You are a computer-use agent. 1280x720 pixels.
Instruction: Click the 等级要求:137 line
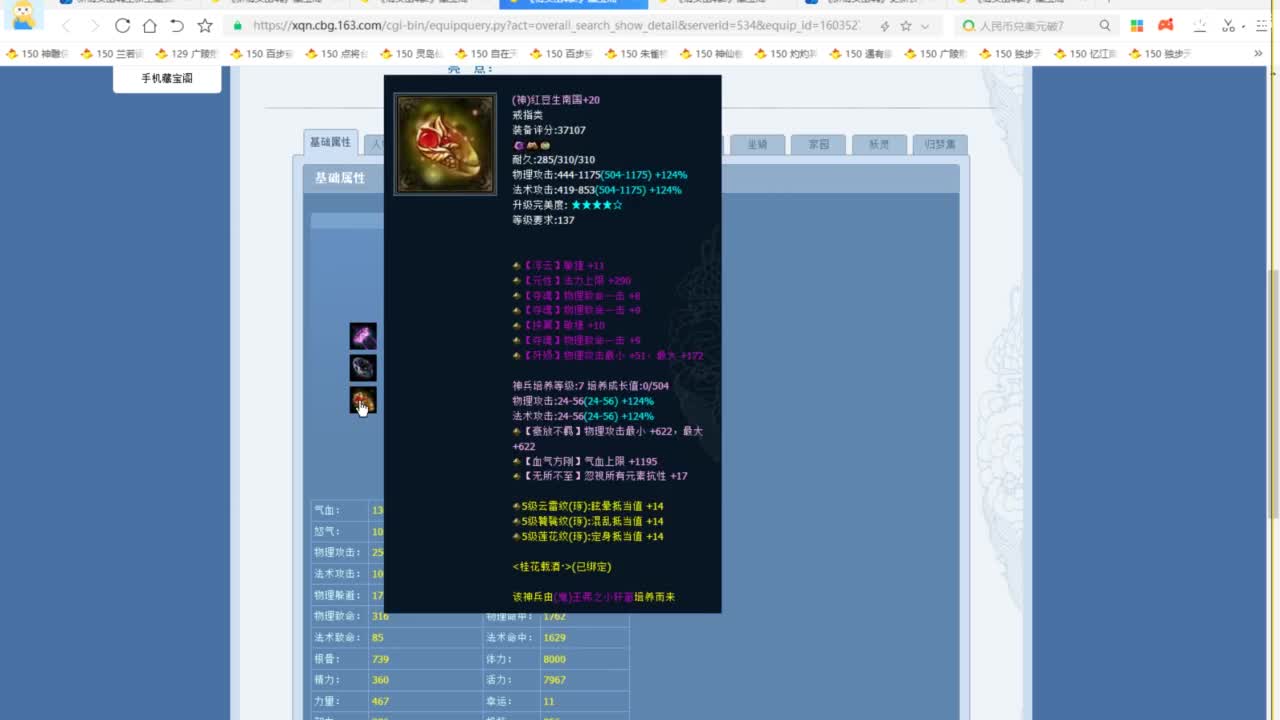point(543,220)
